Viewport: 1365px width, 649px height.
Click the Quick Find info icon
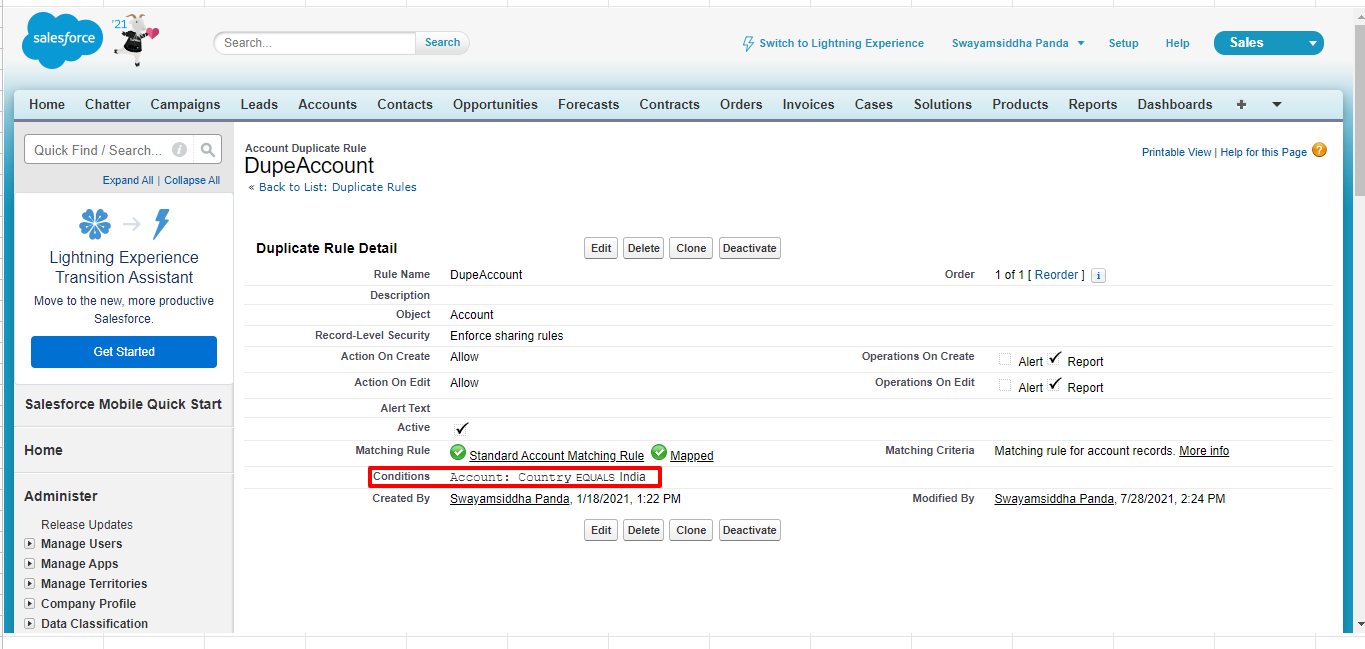[179, 150]
